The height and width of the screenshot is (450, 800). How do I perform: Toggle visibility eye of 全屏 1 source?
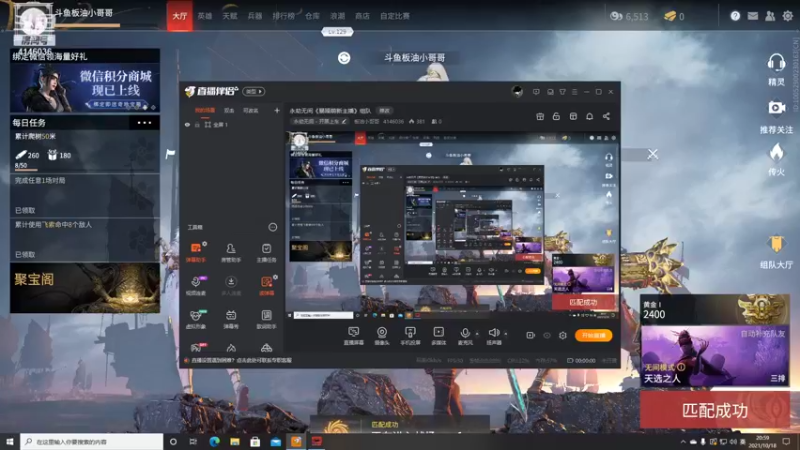click(x=187, y=124)
